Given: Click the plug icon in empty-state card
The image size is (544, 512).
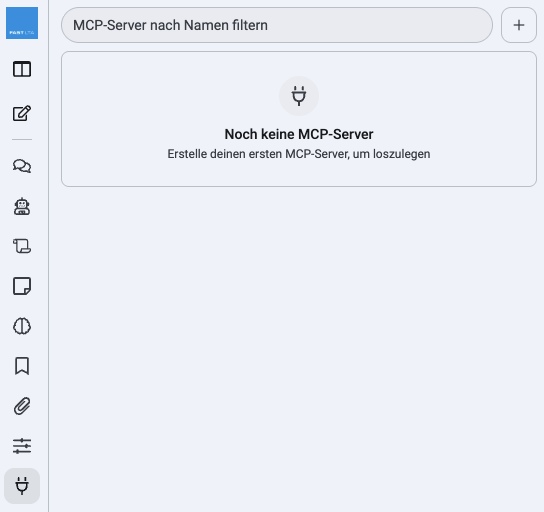Looking at the screenshot, I should pos(299,96).
